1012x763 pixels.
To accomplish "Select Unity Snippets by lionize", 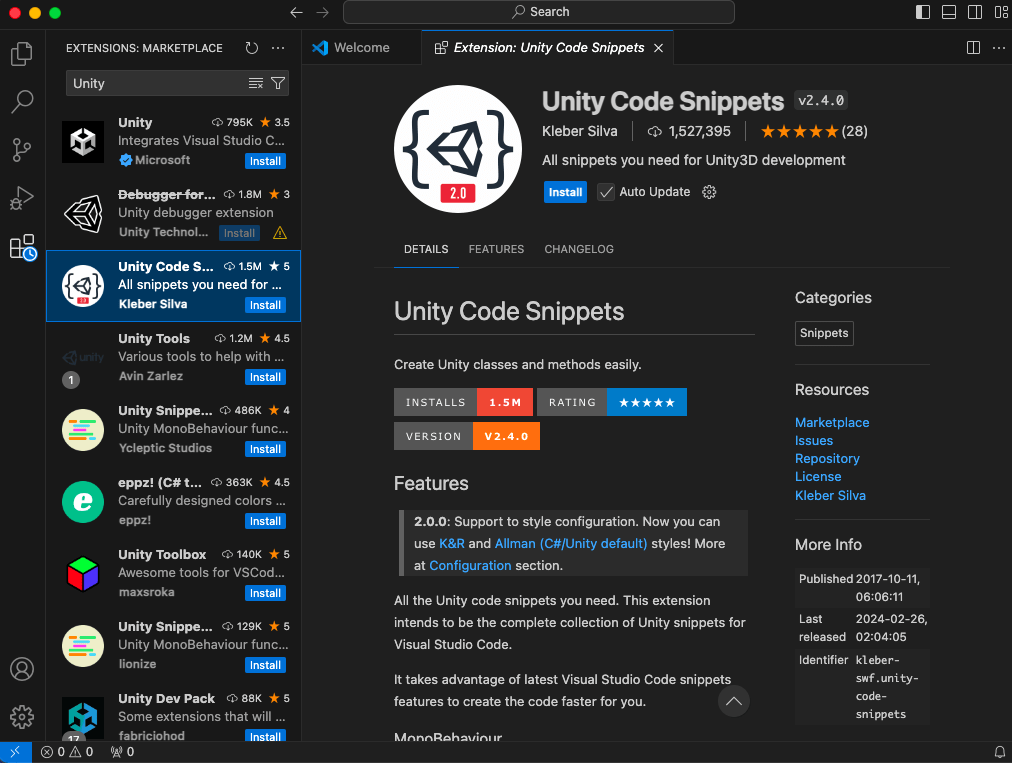I will (x=174, y=647).
